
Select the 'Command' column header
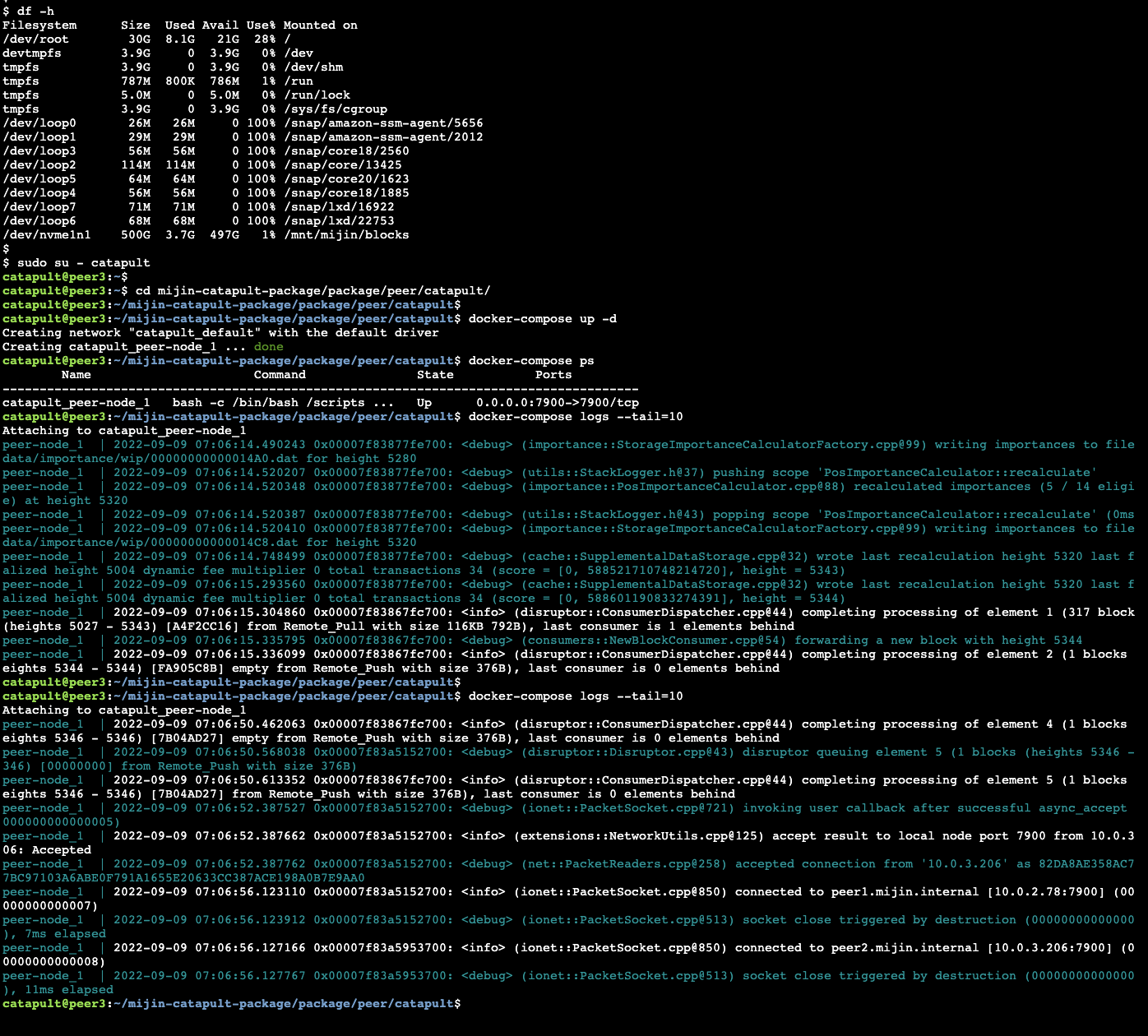point(280,374)
